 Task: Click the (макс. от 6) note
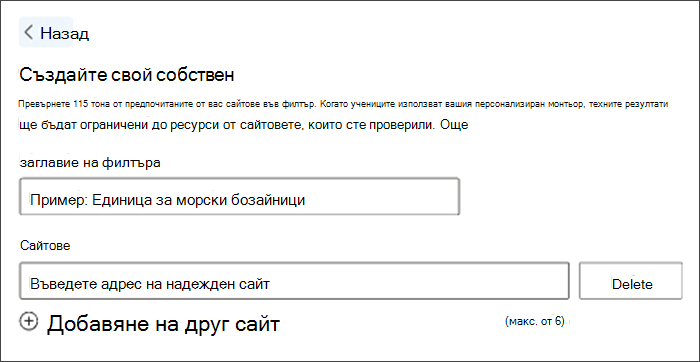(535, 321)
